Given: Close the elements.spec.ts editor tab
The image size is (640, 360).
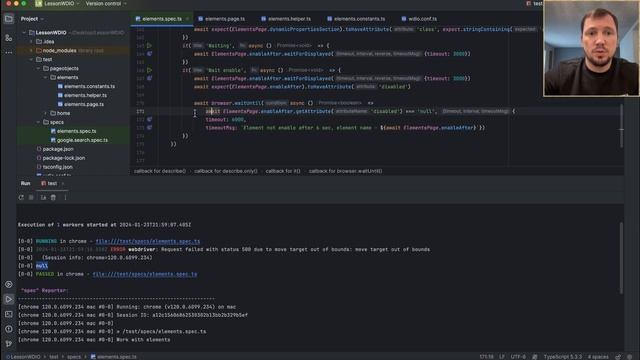Looking at the screenshot, I should (187, 19).
